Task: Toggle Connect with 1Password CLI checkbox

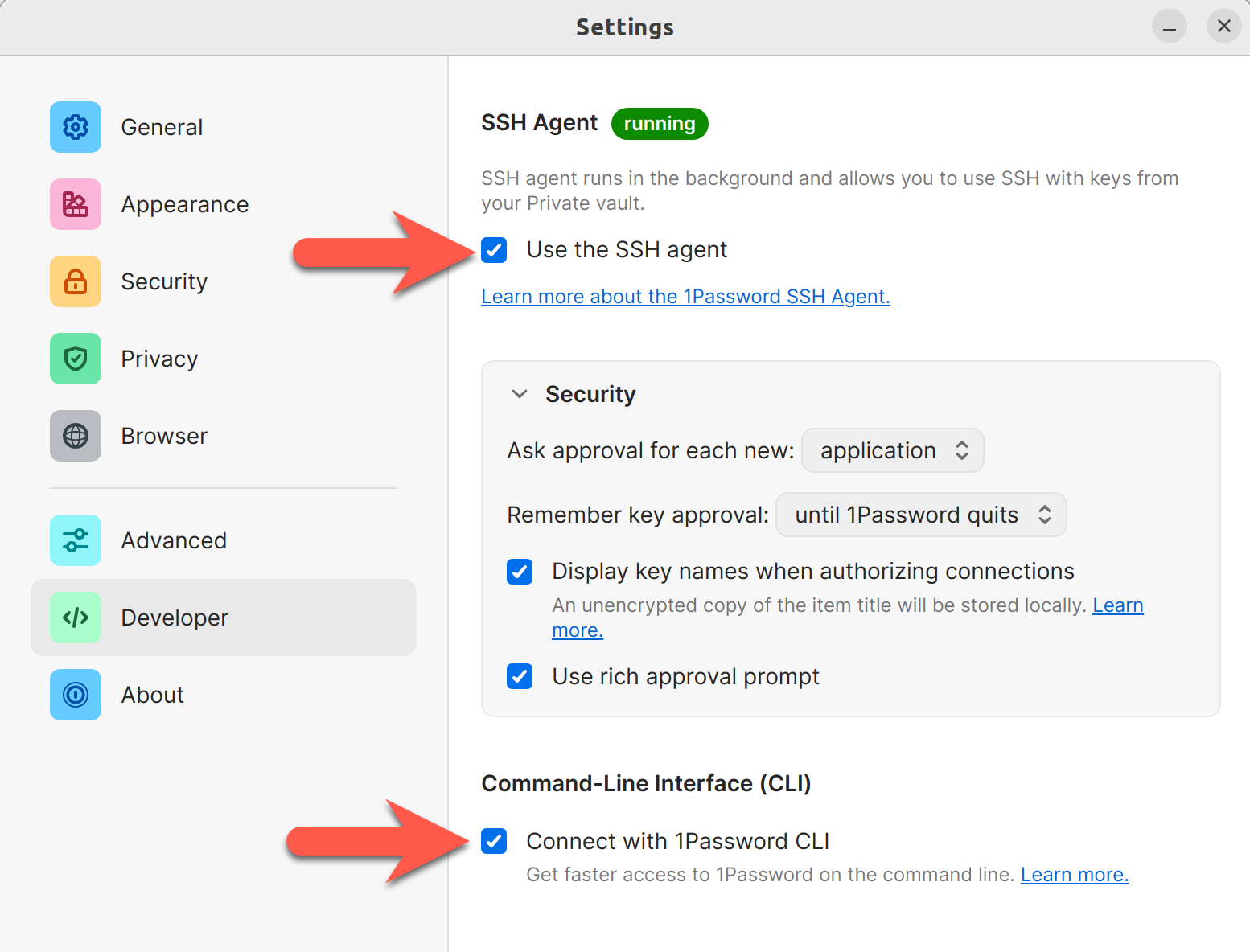Action: coord(494,841)
